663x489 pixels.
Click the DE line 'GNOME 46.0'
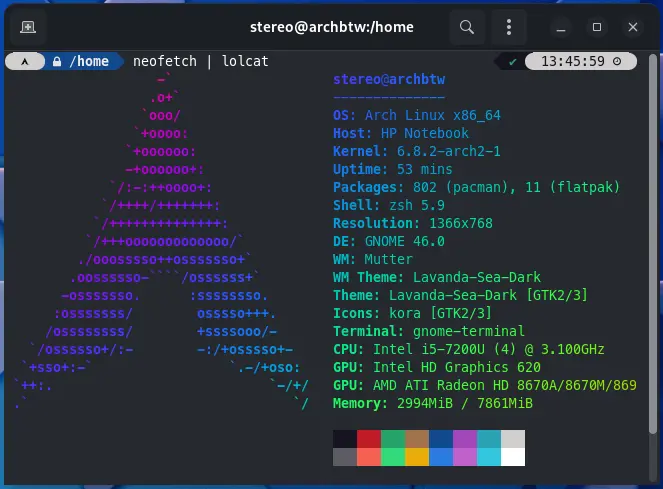point(389,241)
